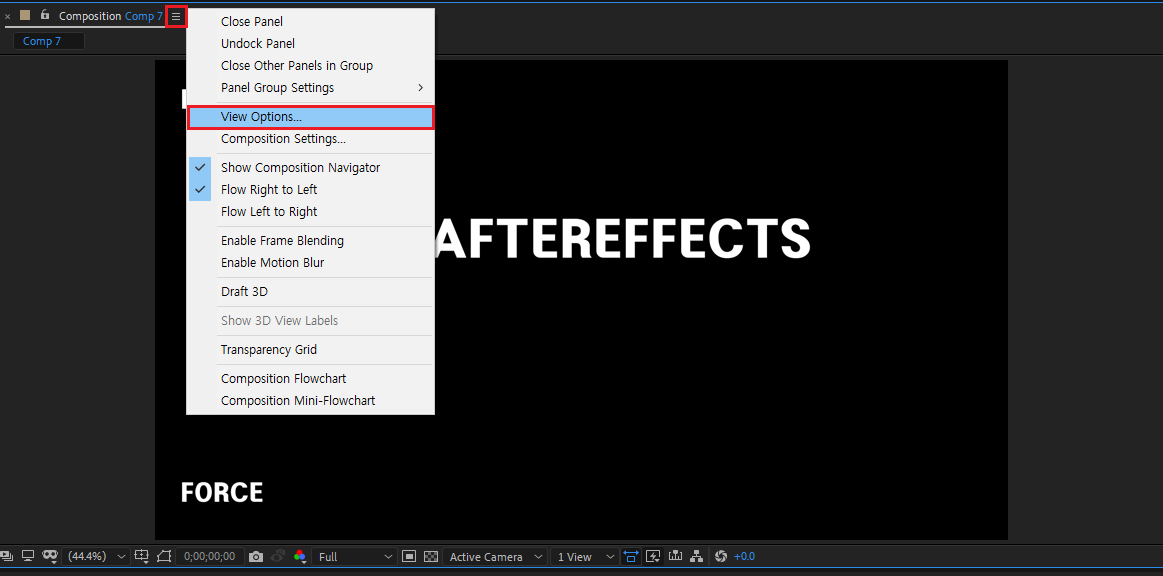Toggle Draft 3D in the menu
The height and width of the screenshot is (576, 1163).
point(310,291)
